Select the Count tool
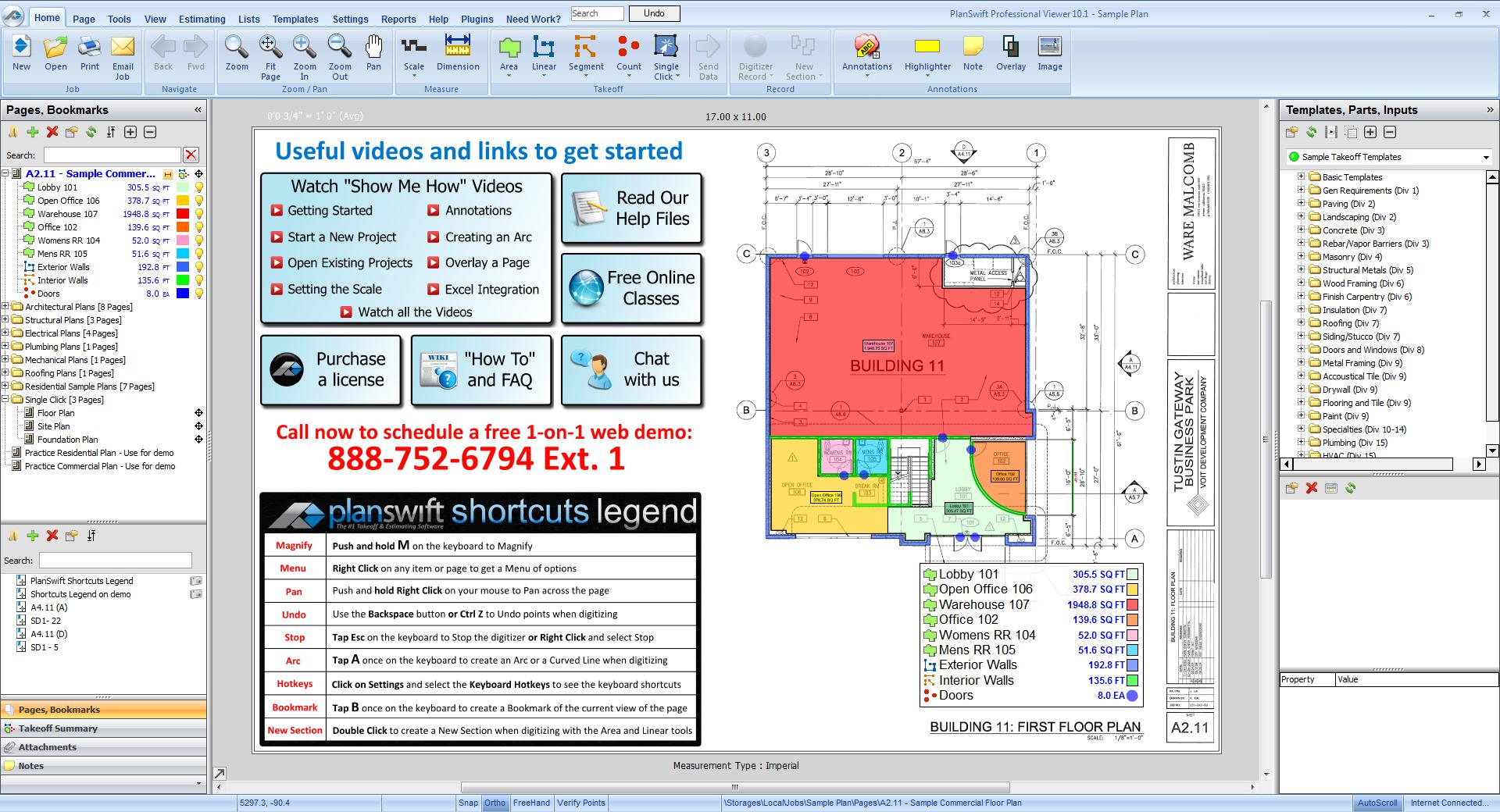This screenshot has width=1500, height=812. pyautogui.click(x=628, y=55)
